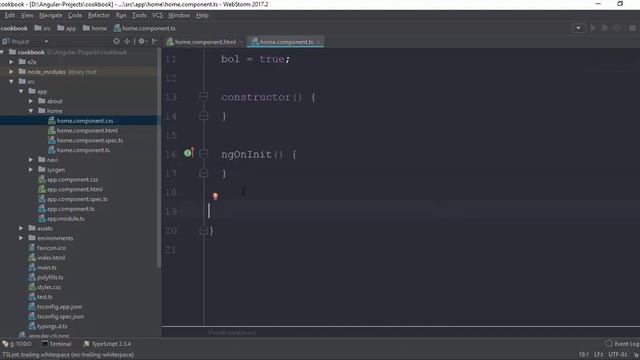
Task: Open the Terminal tool window
Action: pyautogui.click(x=56, y=344)
